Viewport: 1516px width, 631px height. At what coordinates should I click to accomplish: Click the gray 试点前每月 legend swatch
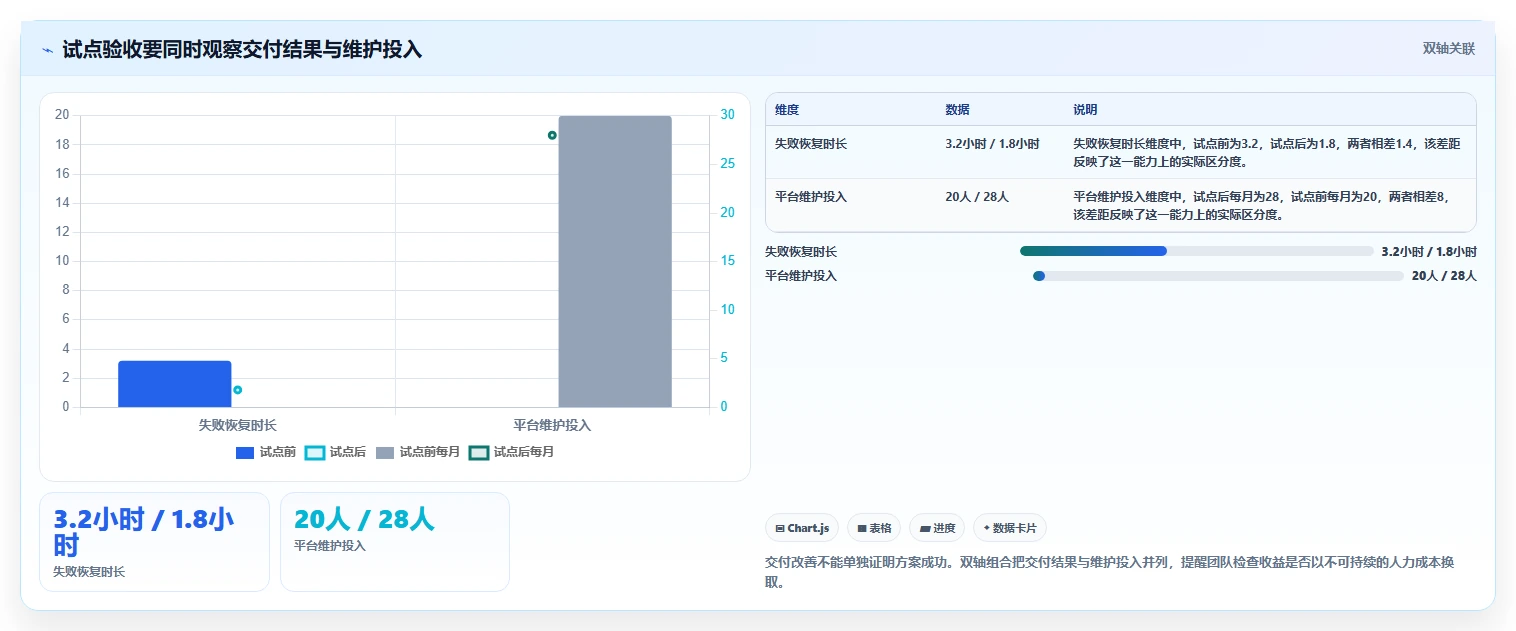coord(385,452)
